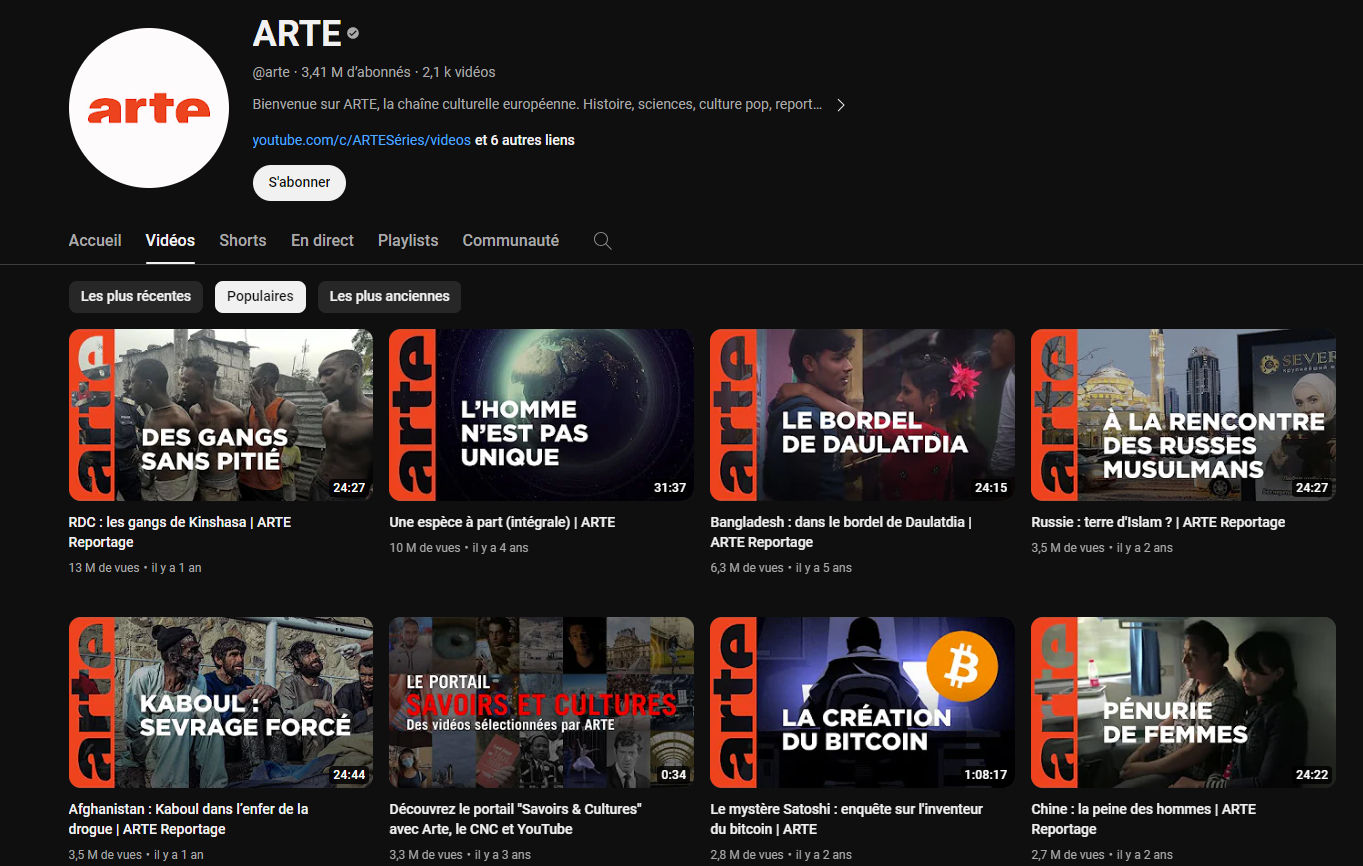Click '3,3 M de vues' metadata text
This screenshot has width=1363, height=866.
426,855
